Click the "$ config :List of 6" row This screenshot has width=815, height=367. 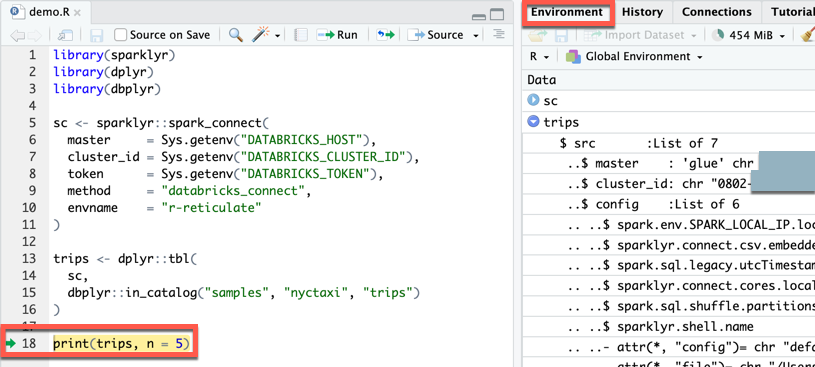tap(668, 204)
